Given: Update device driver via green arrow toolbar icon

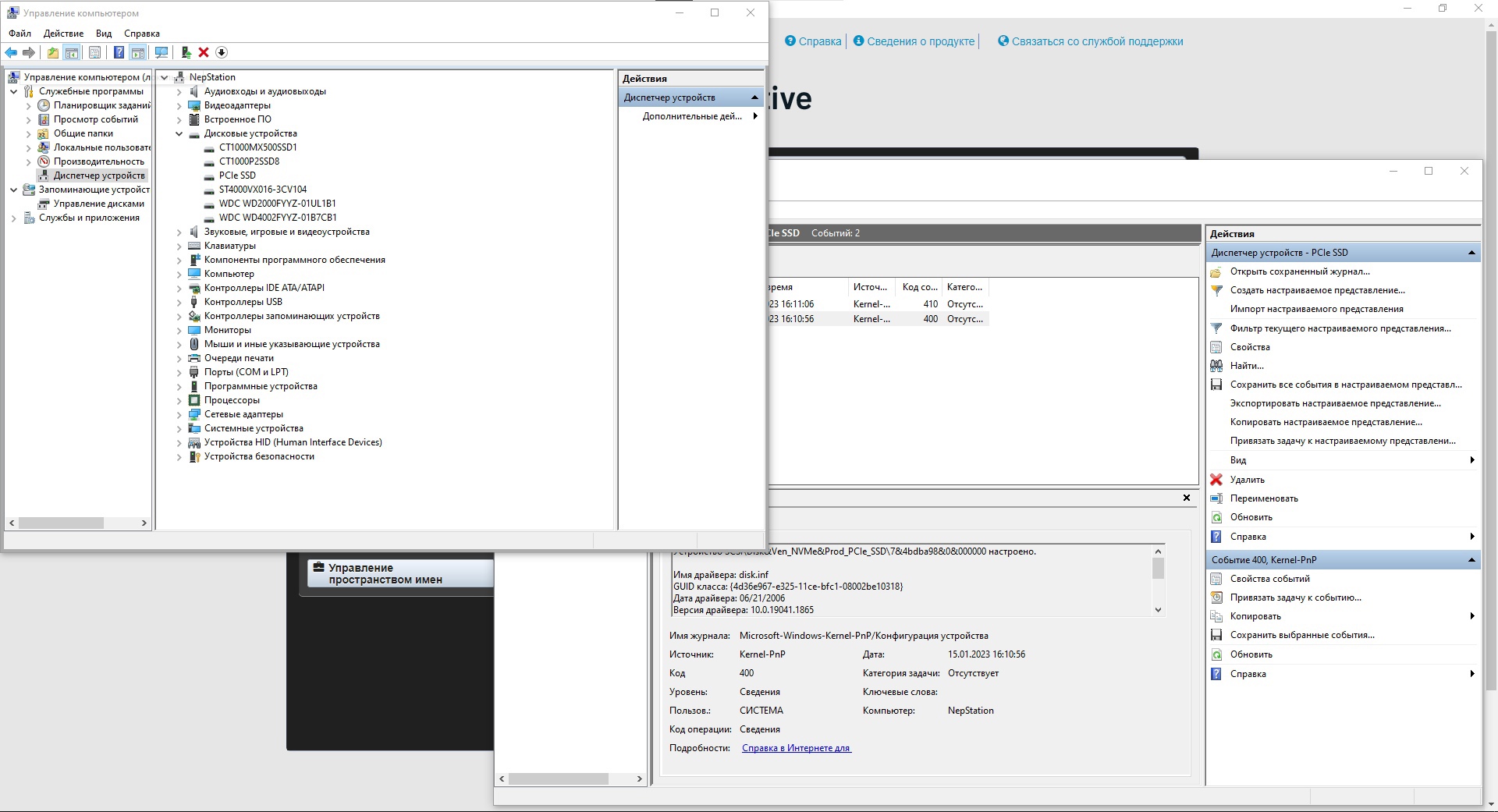Looking at the screenshot, I should click(x=186, y=52).
